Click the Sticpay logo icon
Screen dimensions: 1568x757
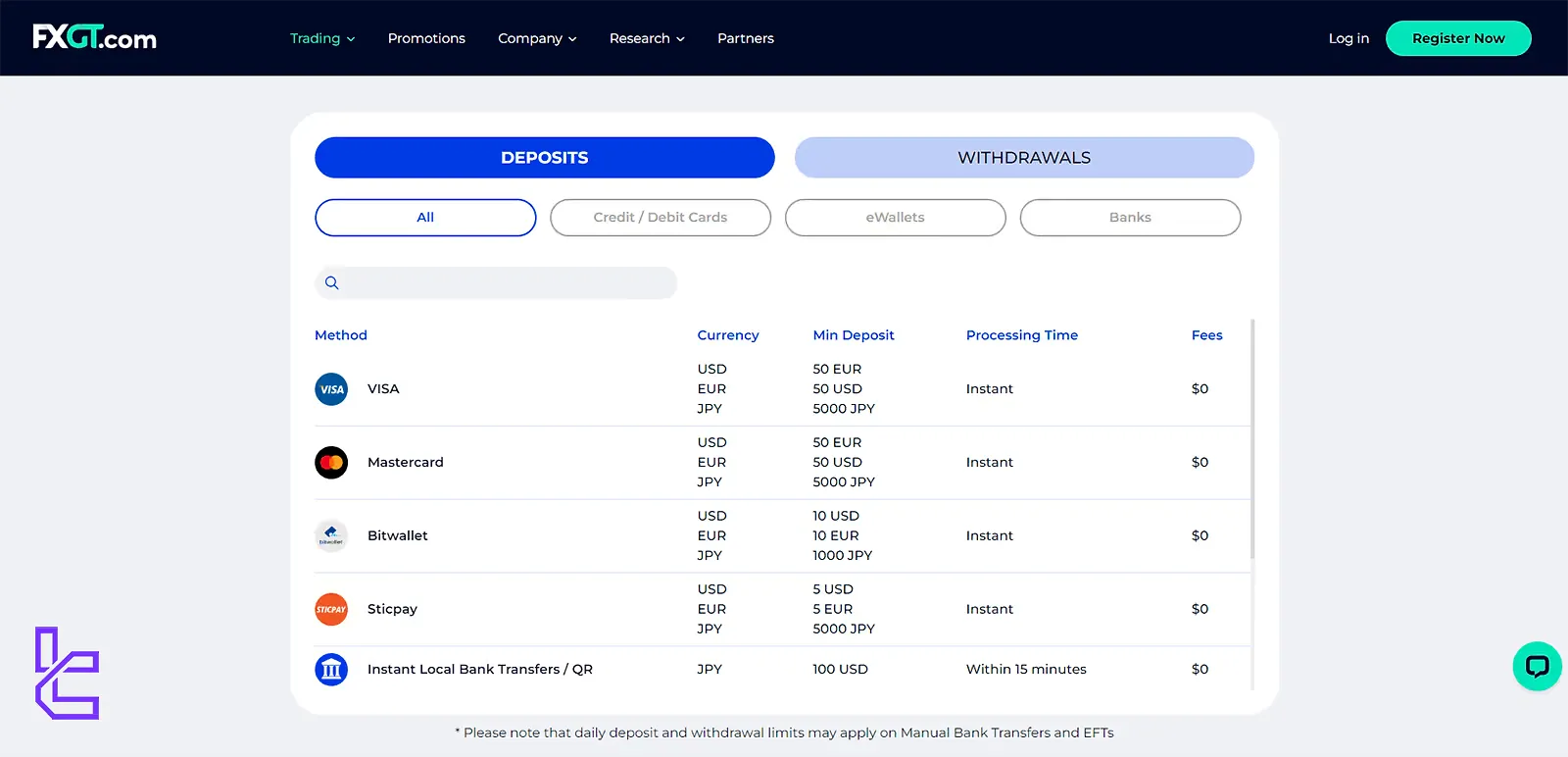click(331, 610)
